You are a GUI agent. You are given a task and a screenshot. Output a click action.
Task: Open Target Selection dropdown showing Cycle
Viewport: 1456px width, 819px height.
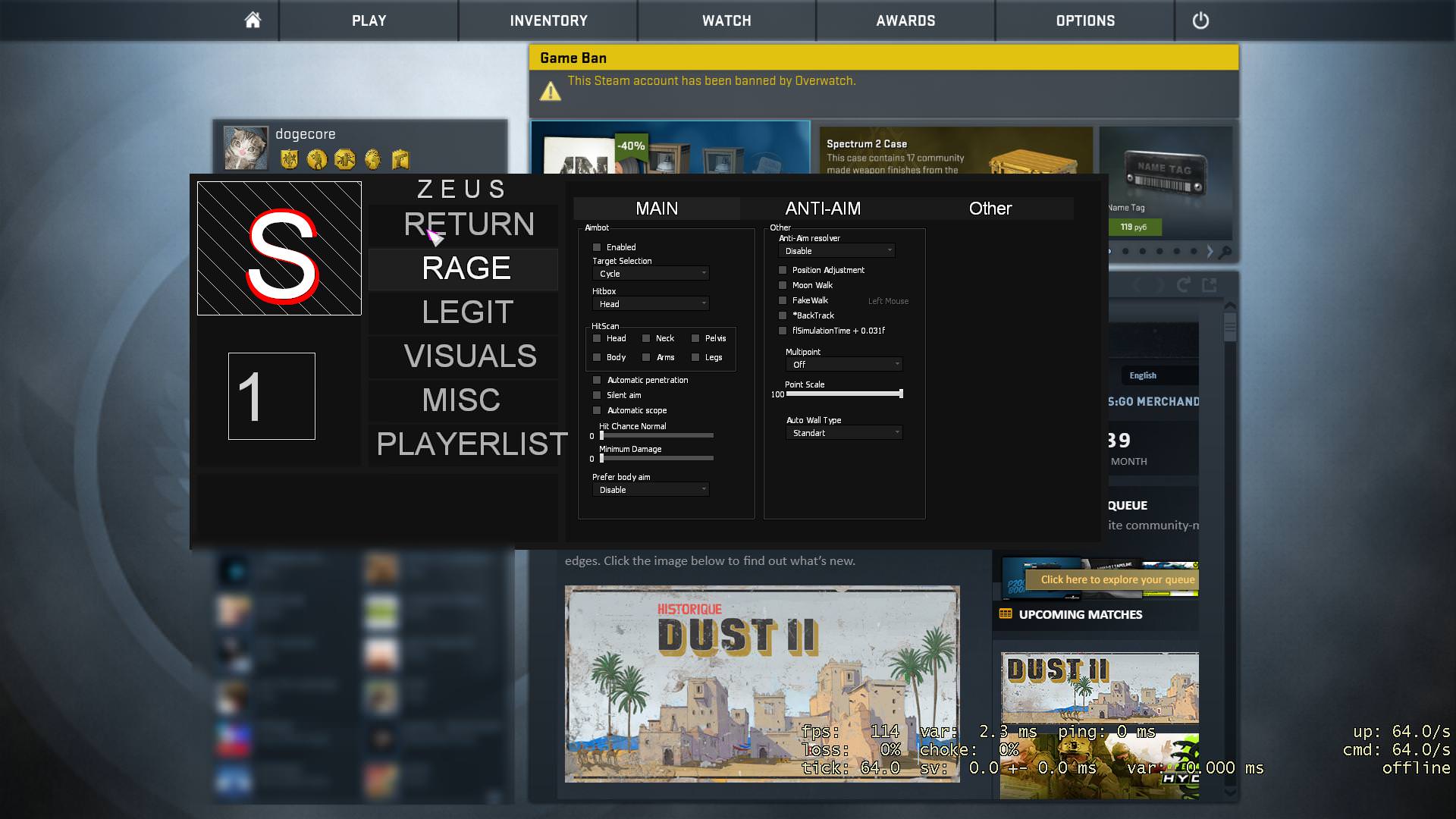(x=651, y=274)
